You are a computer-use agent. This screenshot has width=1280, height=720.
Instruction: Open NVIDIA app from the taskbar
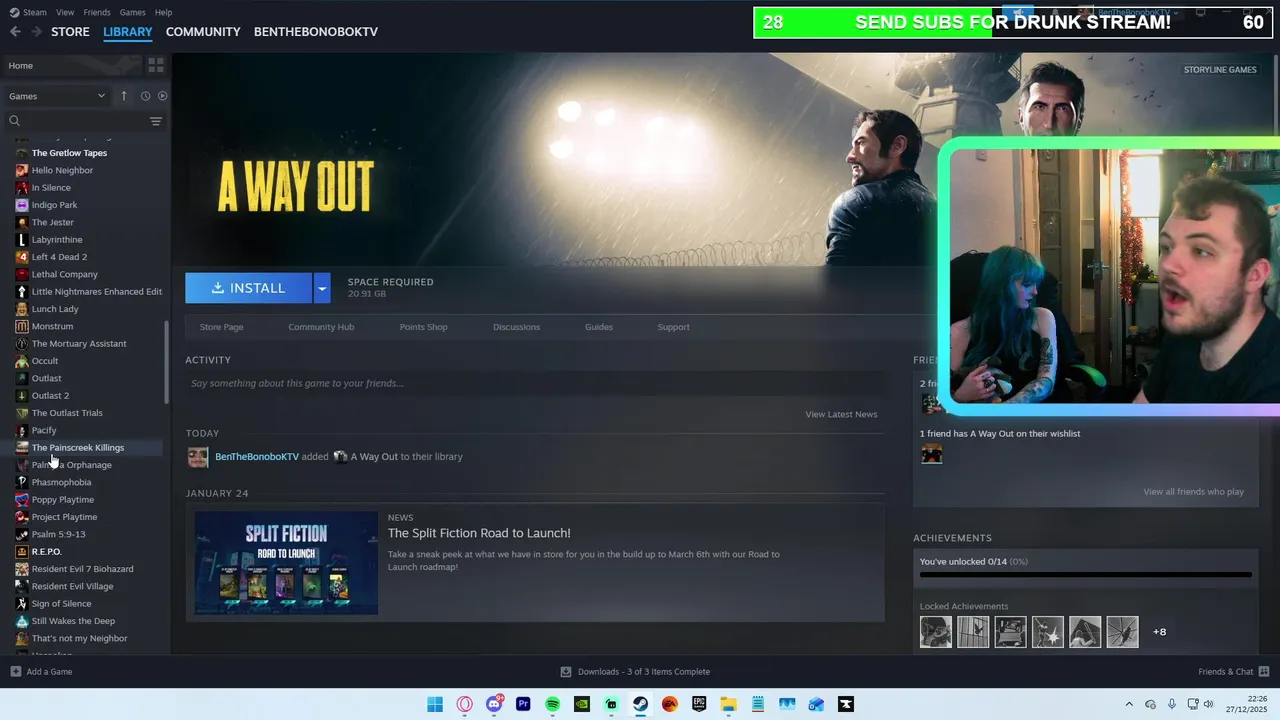(582, 704)
